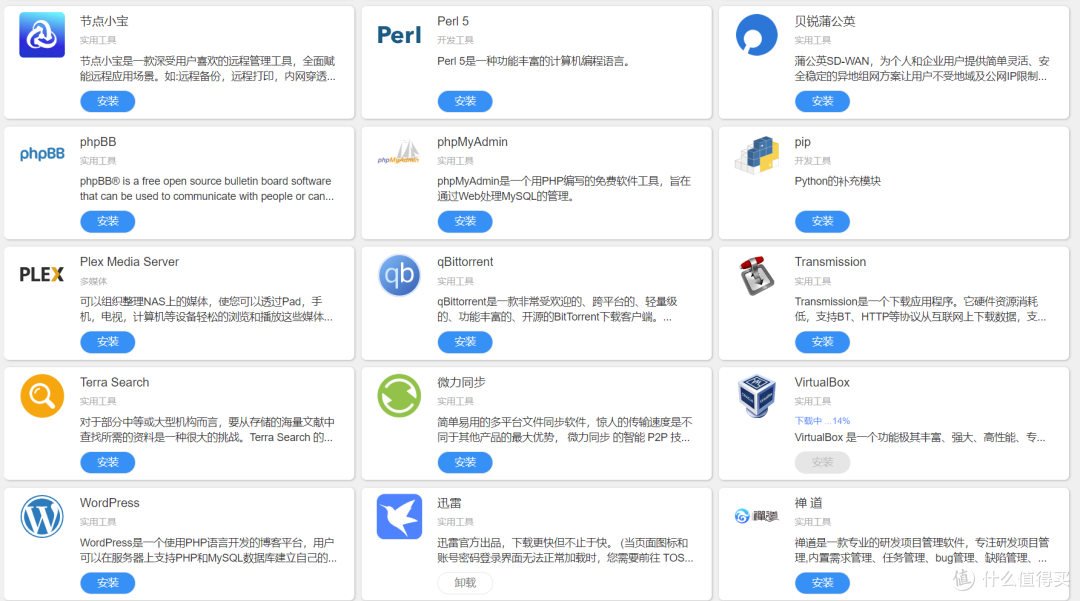
Task: Open the WordPress title text
Action: 110,503
